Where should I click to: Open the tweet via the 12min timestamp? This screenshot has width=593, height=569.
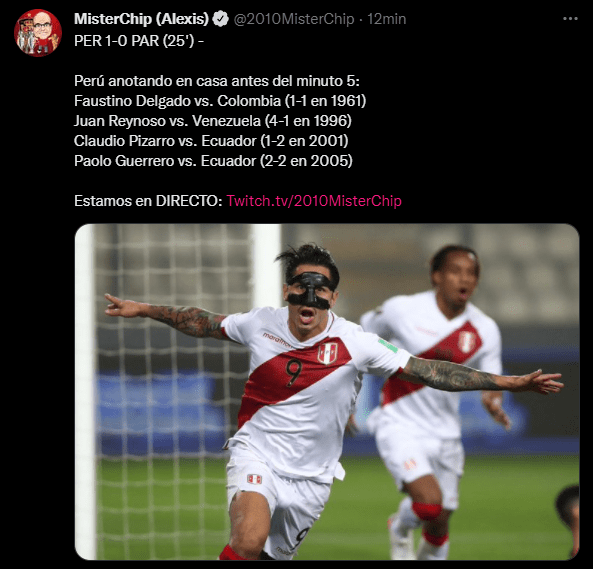click(387, 19)
